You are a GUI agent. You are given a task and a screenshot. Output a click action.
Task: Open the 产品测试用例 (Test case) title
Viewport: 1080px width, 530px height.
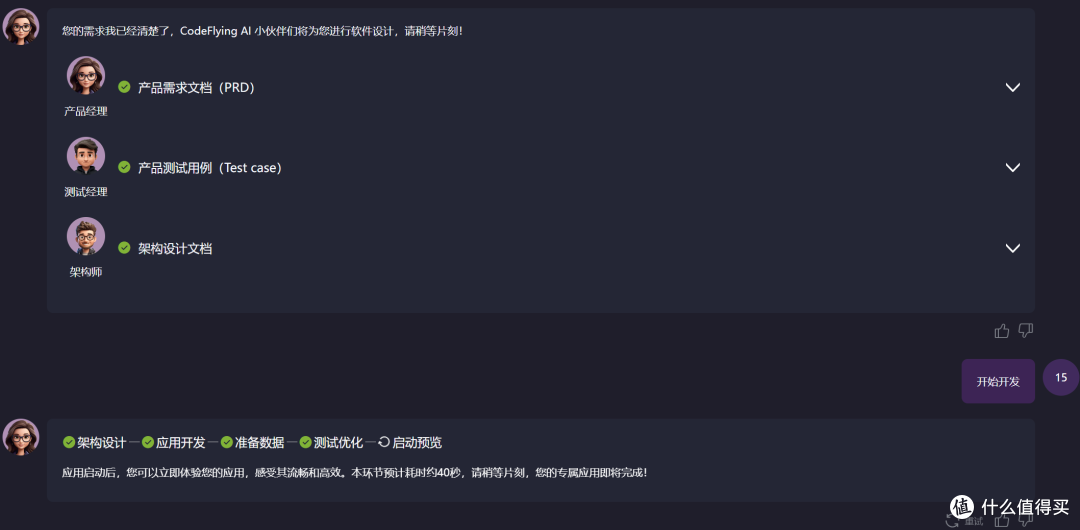(x=210, y=167)
